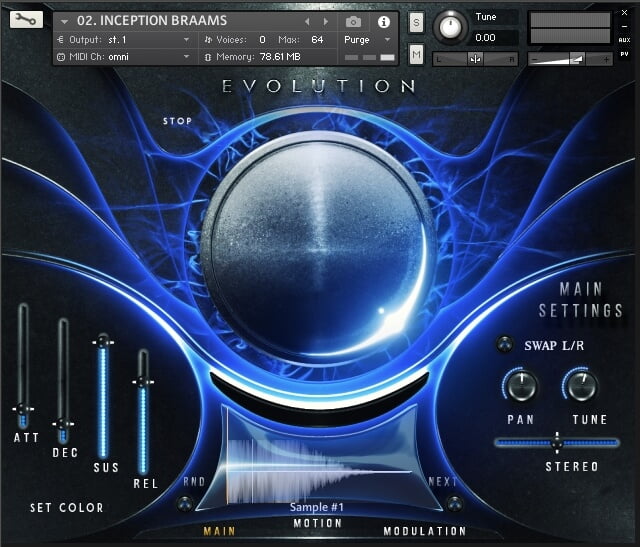Click the Output routing icon
This screenshot has height=547, width=640.
pyautogui.click(x=61, y=40)
